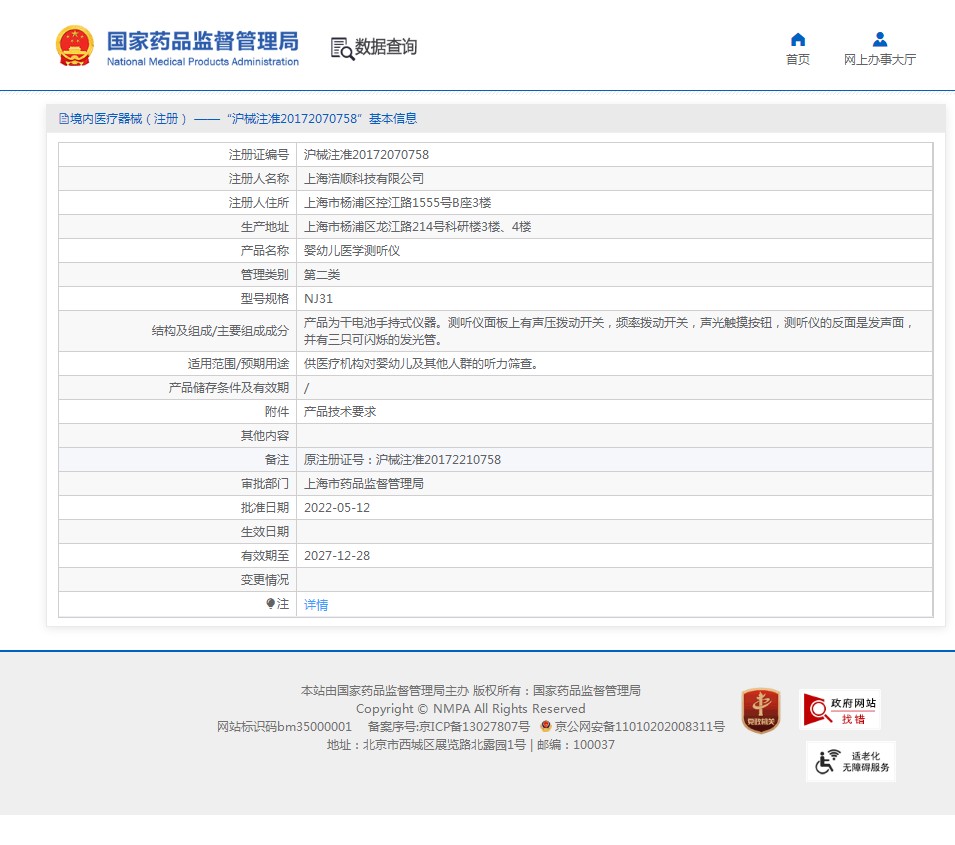Open the 政府网站找错 badge
955x845 pixels.
[840, 710]
